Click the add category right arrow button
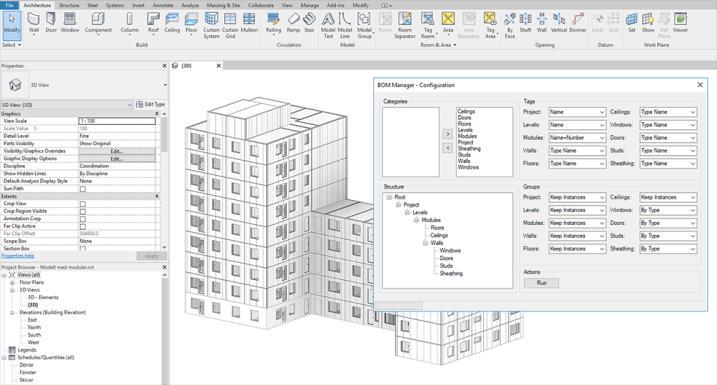The height and width of the screenshot is (385, 717). click(448, 134)
